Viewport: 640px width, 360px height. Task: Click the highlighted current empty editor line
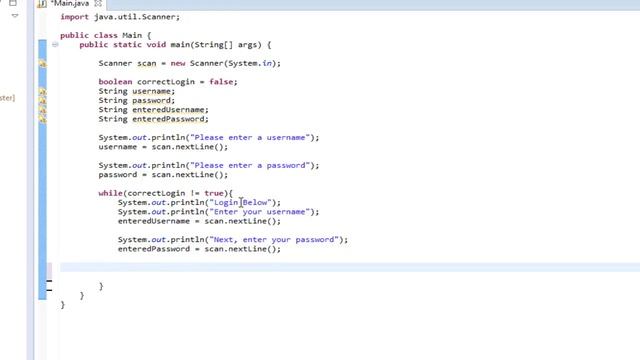tap(350, 267)
